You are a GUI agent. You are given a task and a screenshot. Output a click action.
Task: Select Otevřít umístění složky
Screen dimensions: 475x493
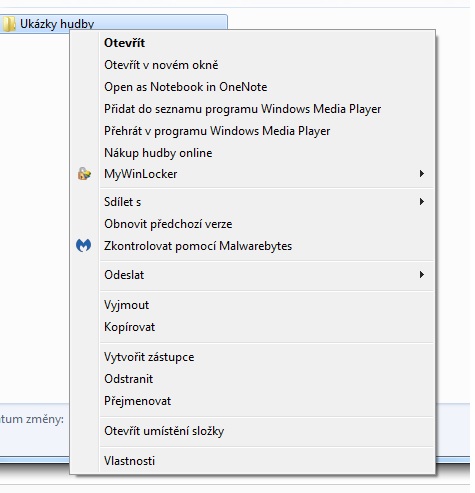[252, 431]
